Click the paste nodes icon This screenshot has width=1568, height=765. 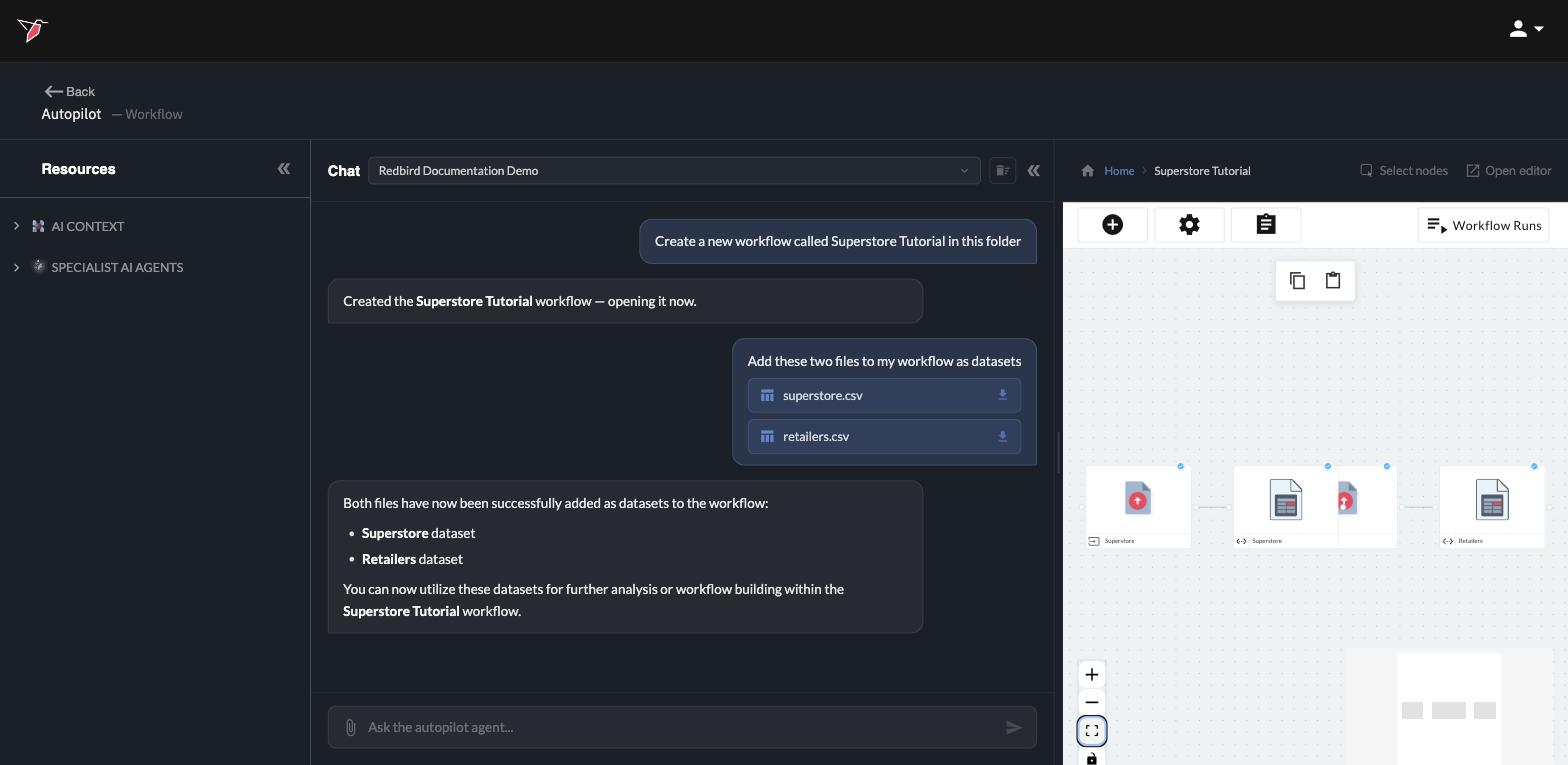1333,281
